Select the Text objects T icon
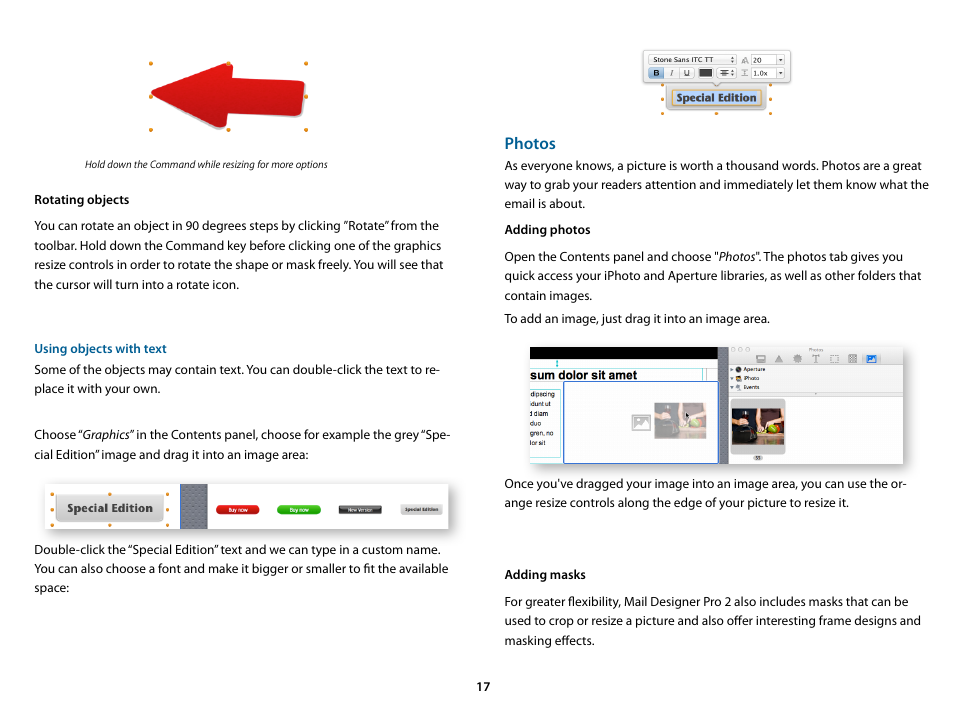This screenshot has height=724, width=954. [816, 359]
